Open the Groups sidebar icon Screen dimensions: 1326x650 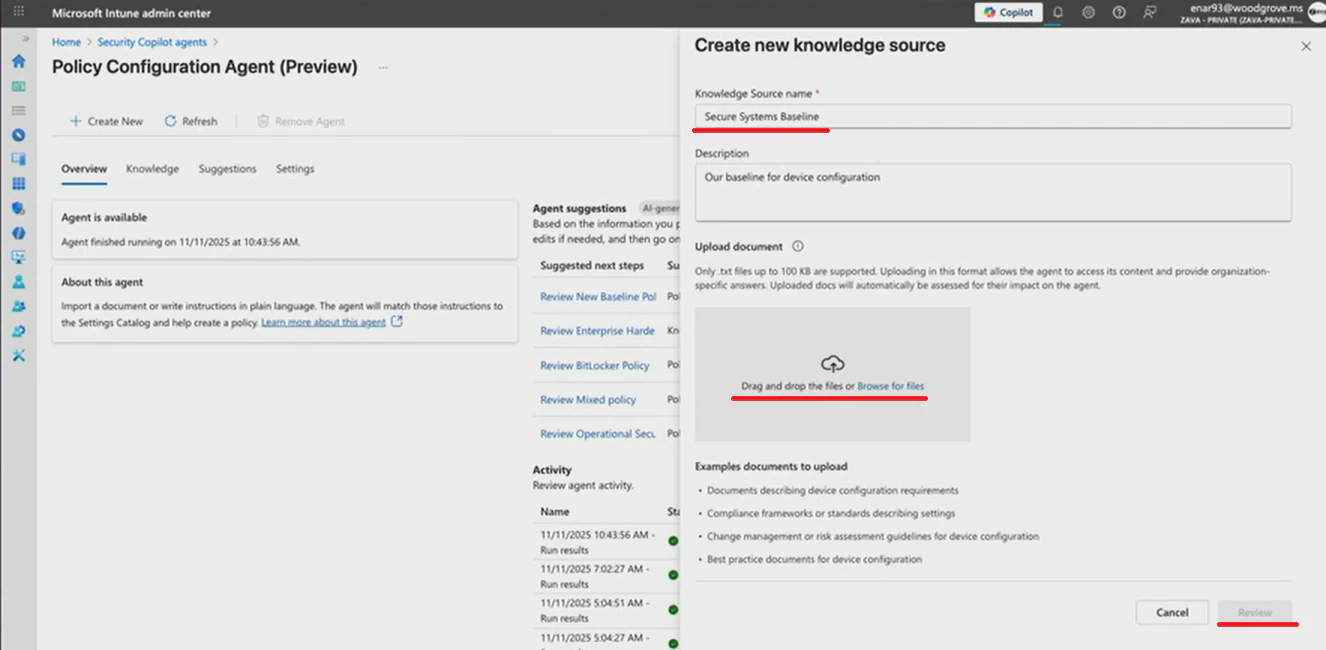pyautogui.click(x=18, y=306)
